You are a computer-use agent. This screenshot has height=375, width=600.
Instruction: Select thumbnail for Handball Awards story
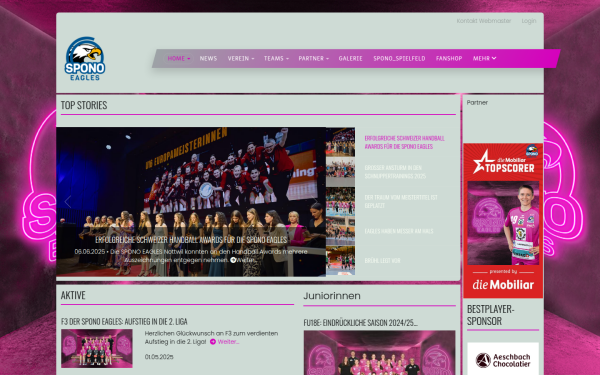point(340,142)
